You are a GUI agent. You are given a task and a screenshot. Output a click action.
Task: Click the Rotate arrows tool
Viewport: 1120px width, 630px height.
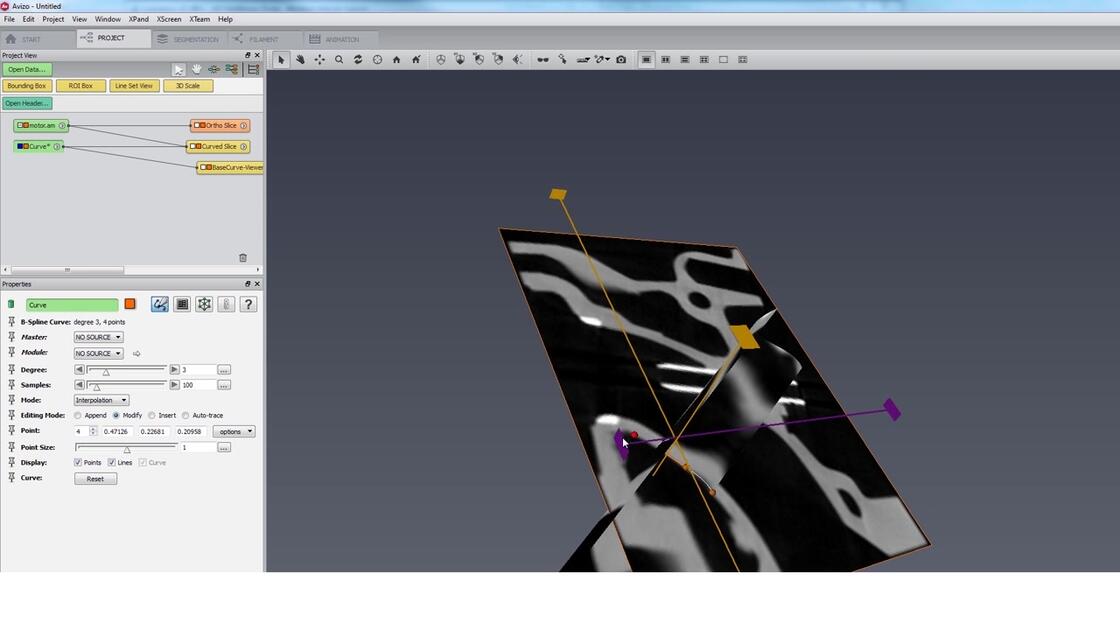tap(358, 60)
